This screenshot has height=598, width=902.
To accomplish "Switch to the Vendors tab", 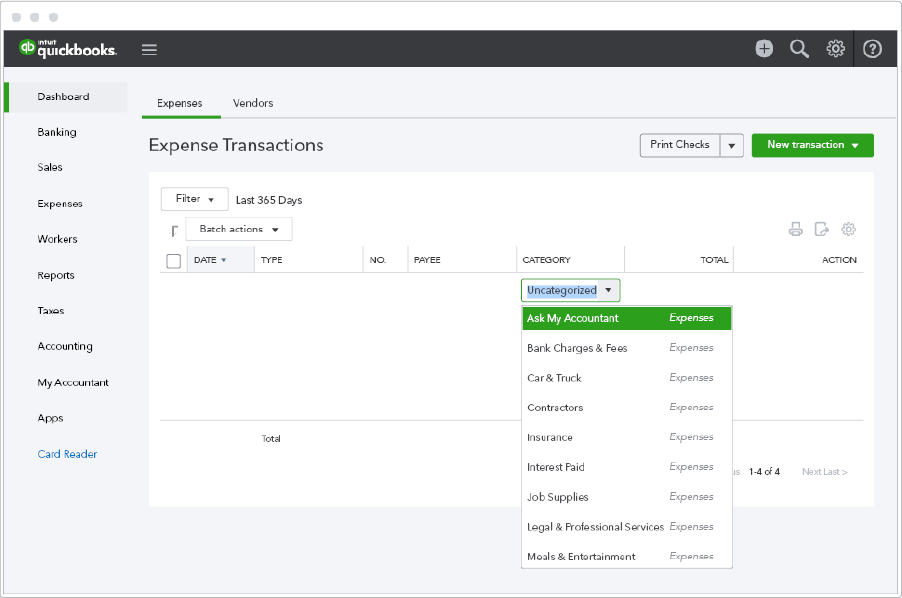I will pos(253,103).
